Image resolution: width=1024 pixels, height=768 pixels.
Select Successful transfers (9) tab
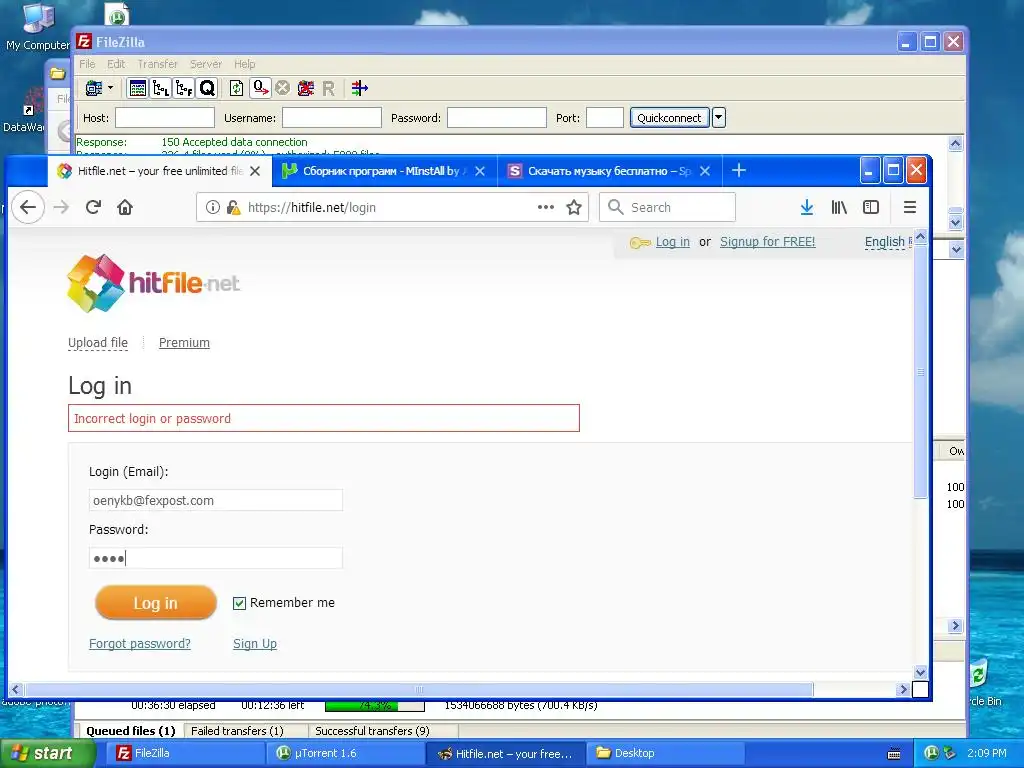coord(372,731)
